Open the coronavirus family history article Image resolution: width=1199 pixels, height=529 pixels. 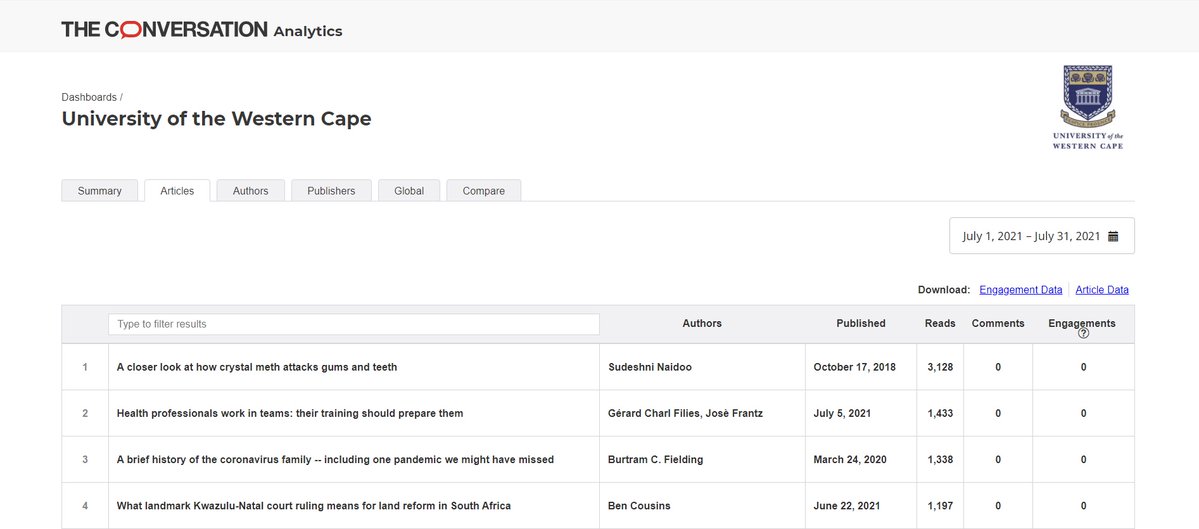click(335, 459)
